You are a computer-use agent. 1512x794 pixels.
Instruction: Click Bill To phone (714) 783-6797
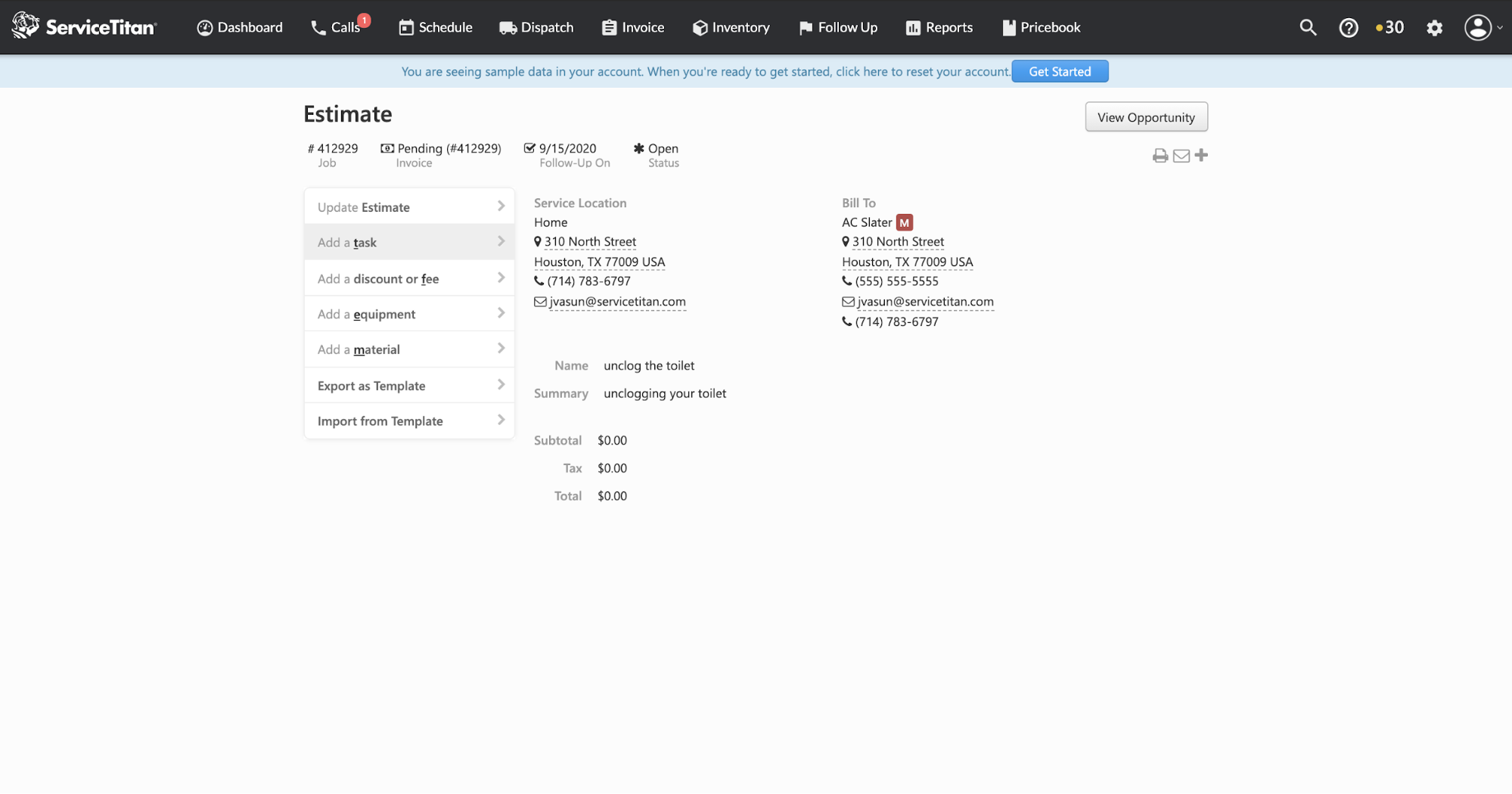[896, 322]
